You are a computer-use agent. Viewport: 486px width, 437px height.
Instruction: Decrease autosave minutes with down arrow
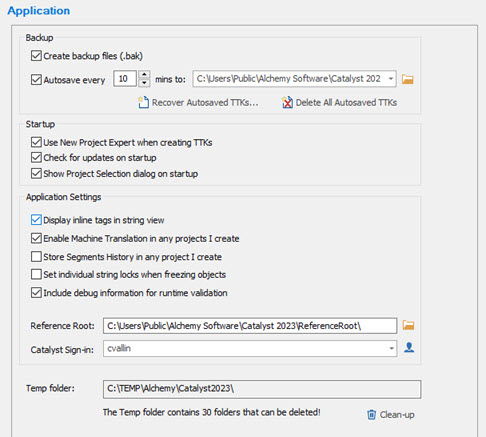point(144,83)
